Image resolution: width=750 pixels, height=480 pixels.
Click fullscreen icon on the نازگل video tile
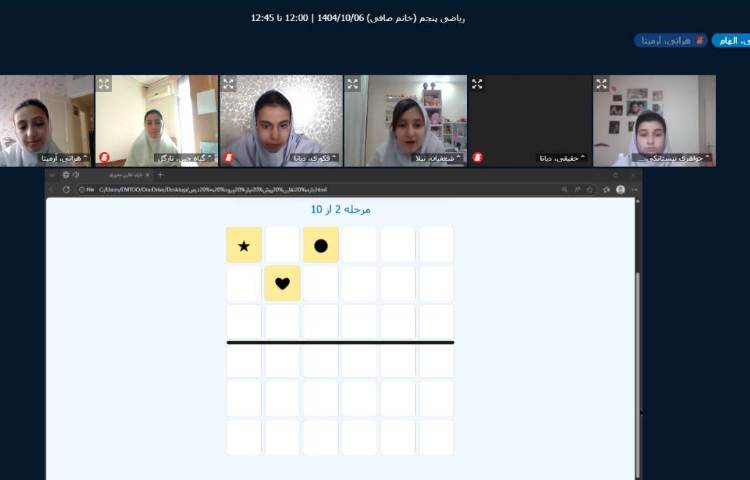click(104, 84)
